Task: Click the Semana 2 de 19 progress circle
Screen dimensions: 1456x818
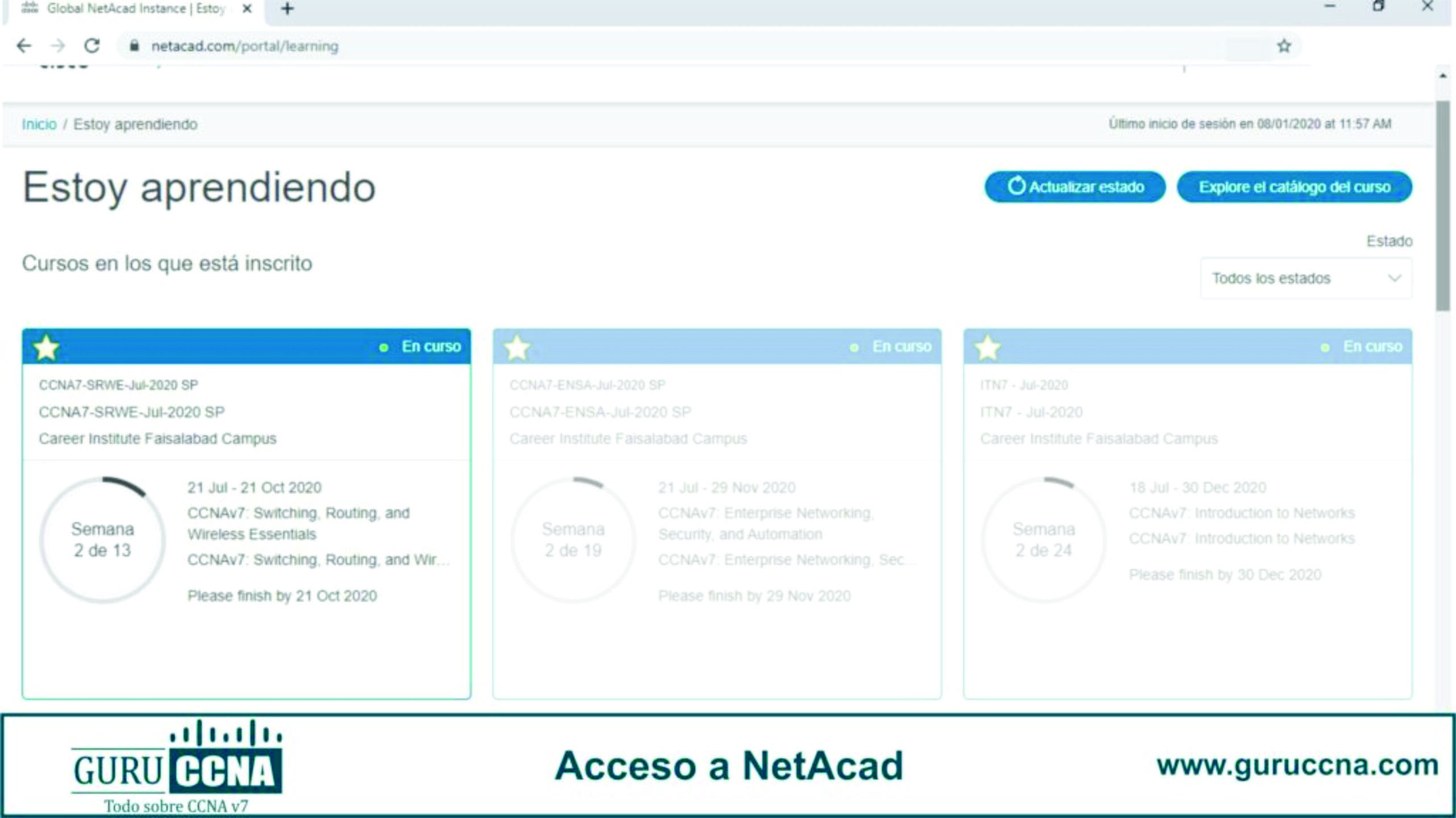Action: pos(573,540)
